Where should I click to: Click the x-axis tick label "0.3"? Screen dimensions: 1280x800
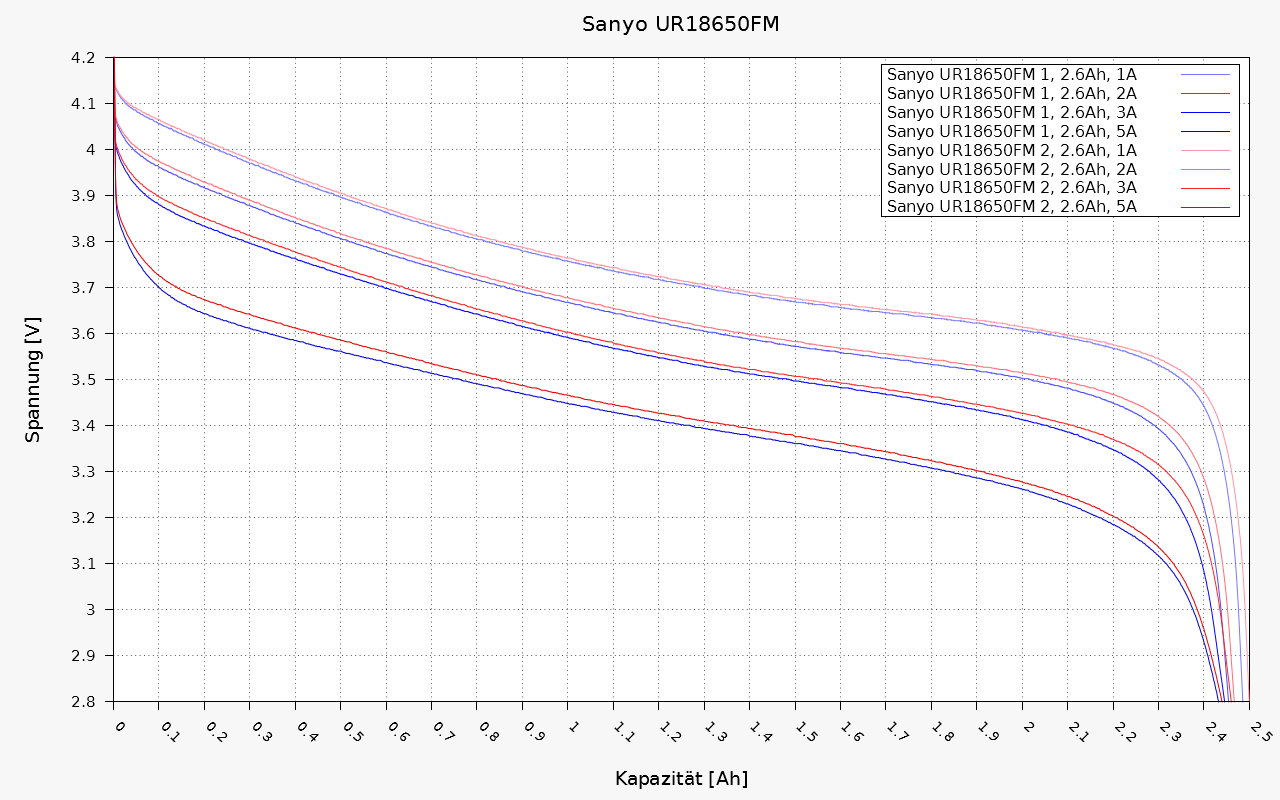point(260,732)
